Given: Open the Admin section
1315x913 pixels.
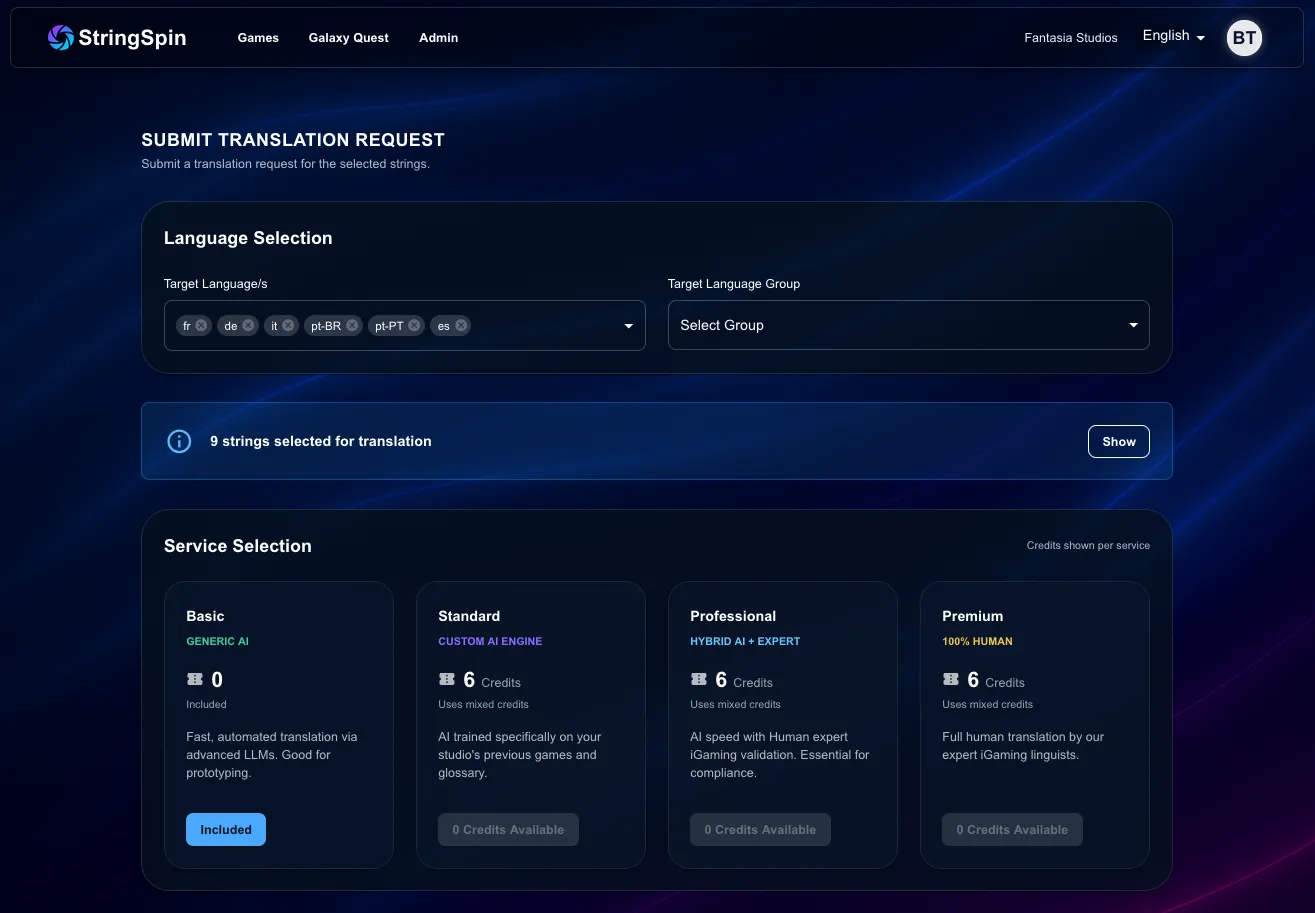Looking at the screenshot, I should (x=438, y=38).
